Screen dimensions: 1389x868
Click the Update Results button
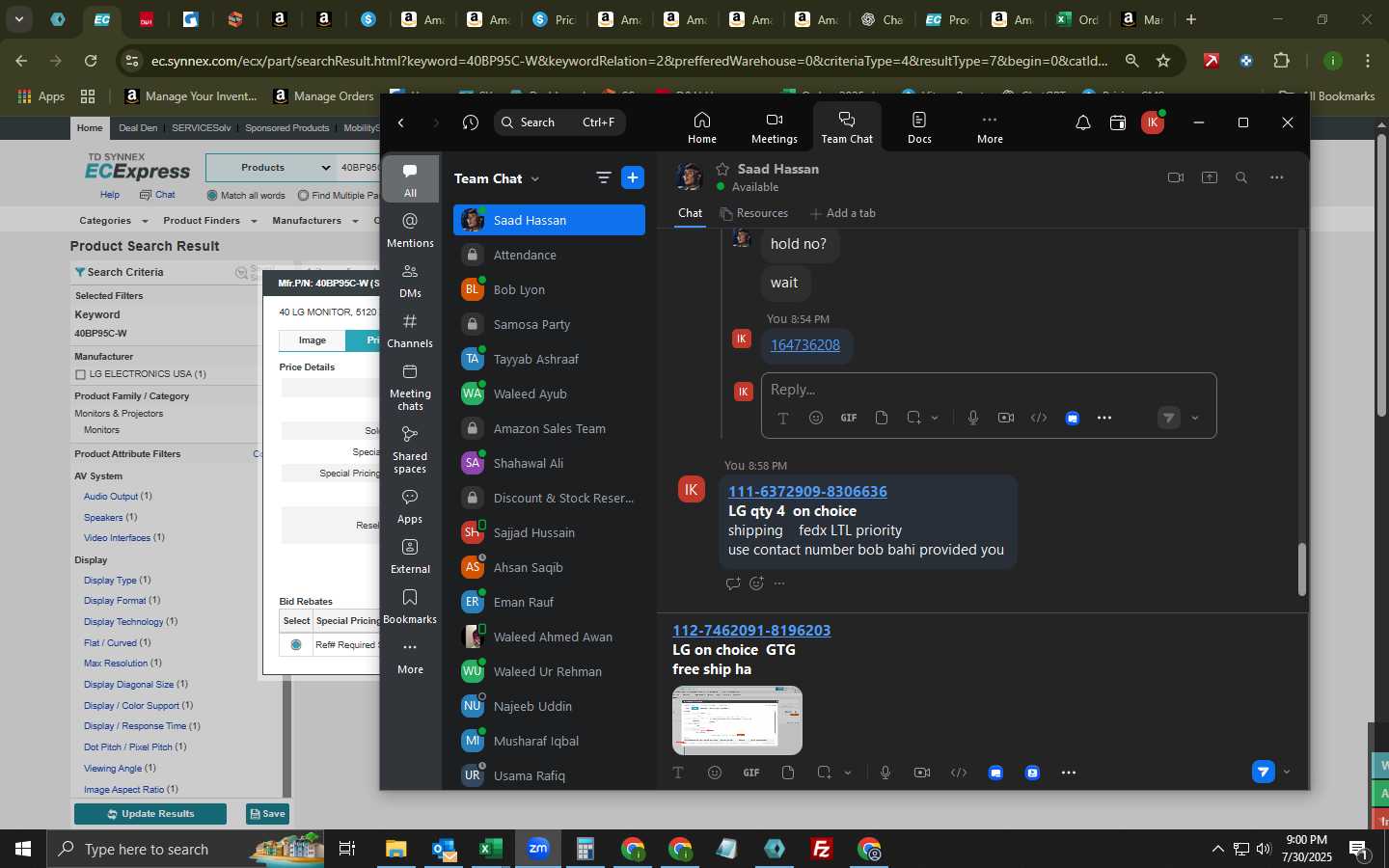[x=150, y=814]
